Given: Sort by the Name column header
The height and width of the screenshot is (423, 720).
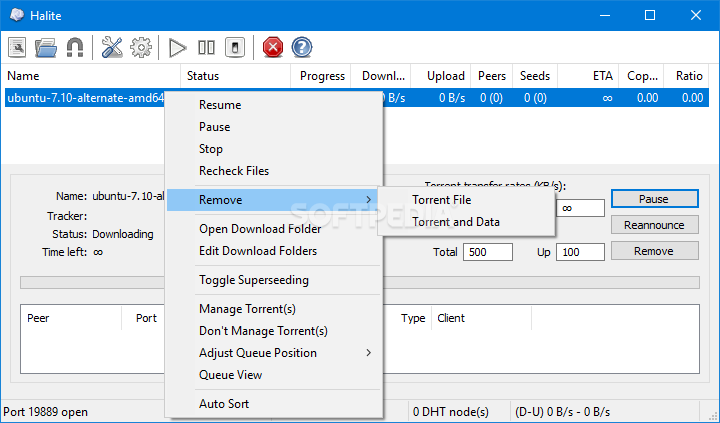Looking at the screenshot, I should [91, 76].
